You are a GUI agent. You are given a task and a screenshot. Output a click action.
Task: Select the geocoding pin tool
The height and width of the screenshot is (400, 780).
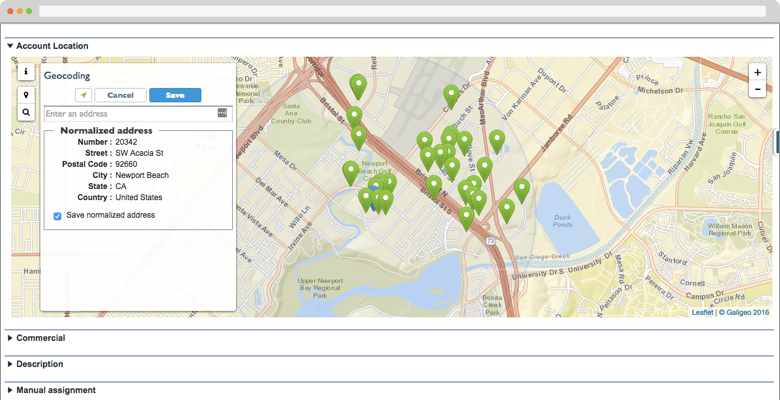[26, 94]
